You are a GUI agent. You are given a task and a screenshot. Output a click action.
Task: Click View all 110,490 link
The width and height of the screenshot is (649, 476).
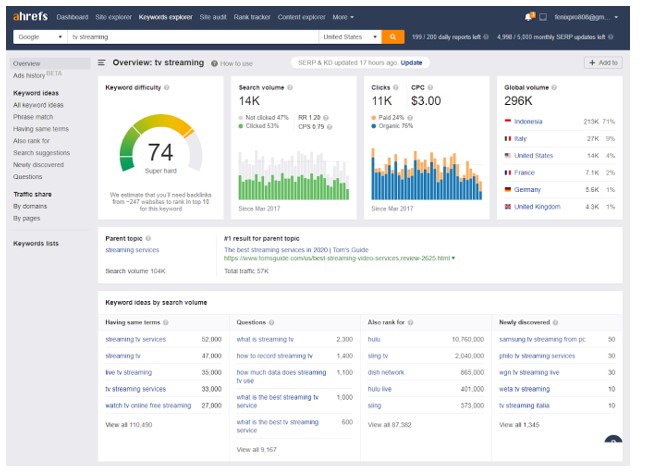pos(129,425)
